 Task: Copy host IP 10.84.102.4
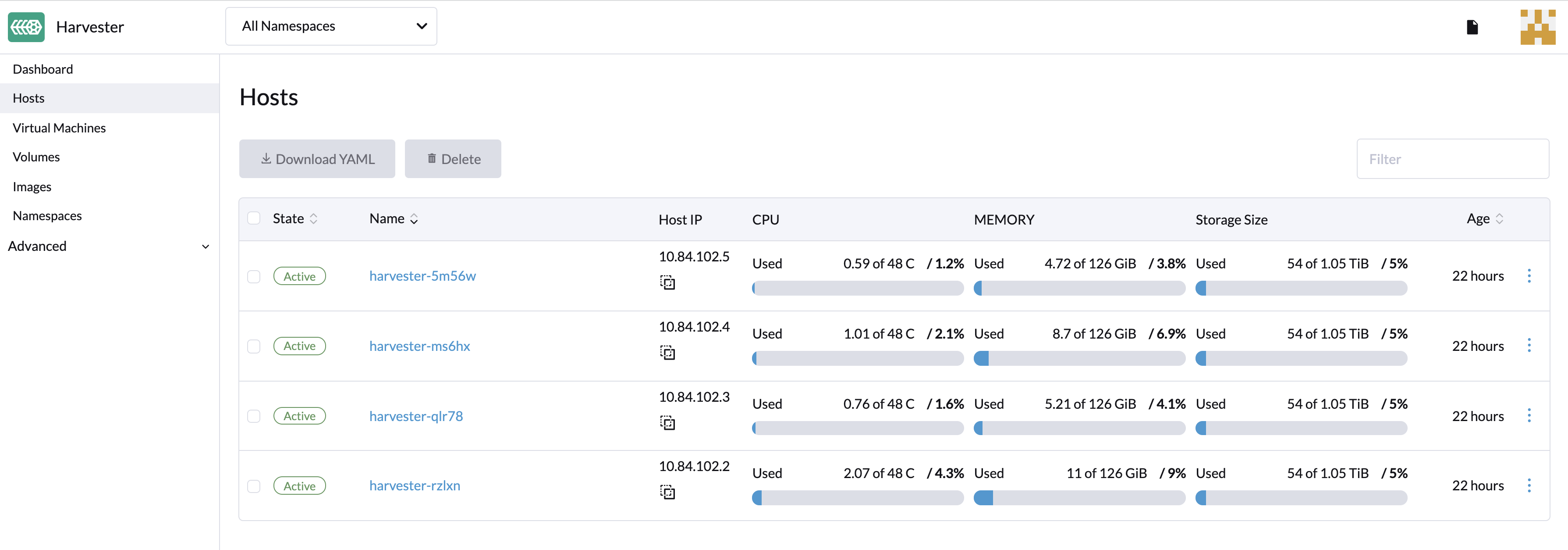click(x=667, y=353)
